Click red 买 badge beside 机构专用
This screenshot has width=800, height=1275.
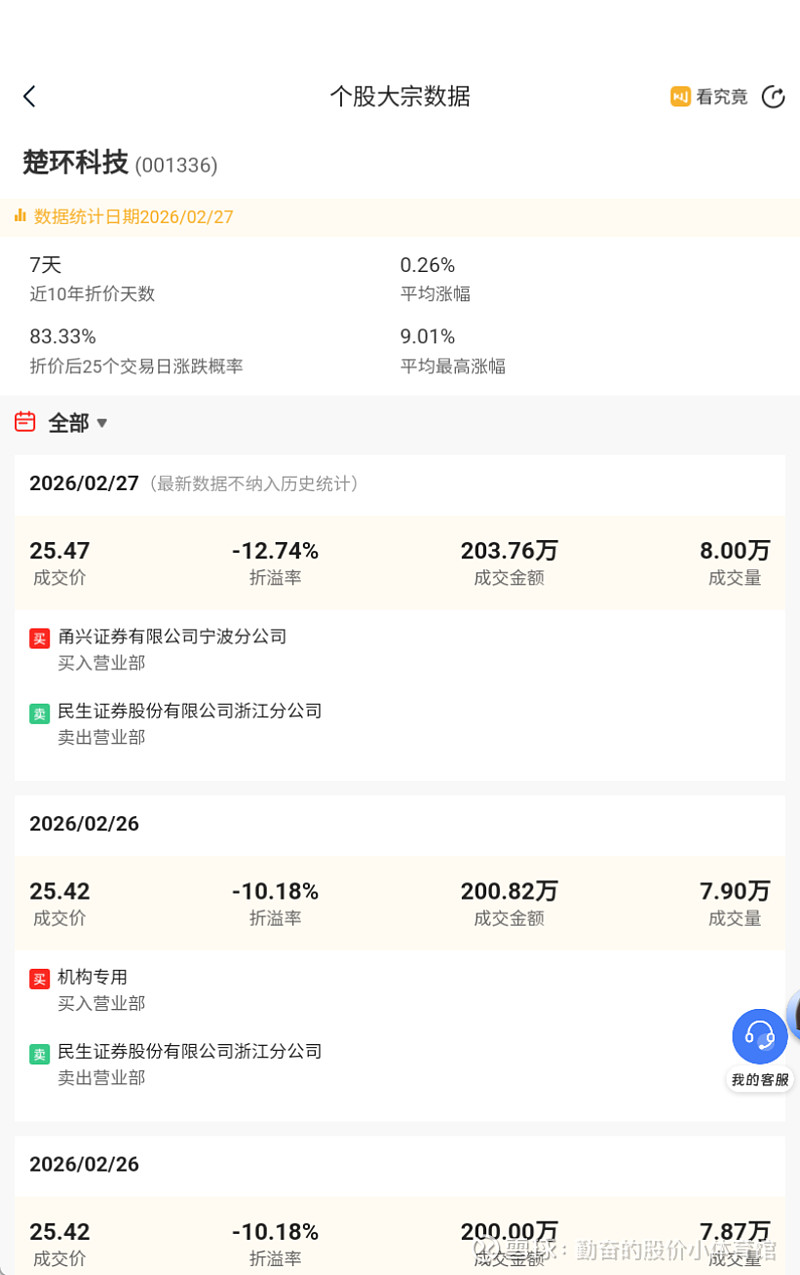pyautogui.click(x=39, y=979)
